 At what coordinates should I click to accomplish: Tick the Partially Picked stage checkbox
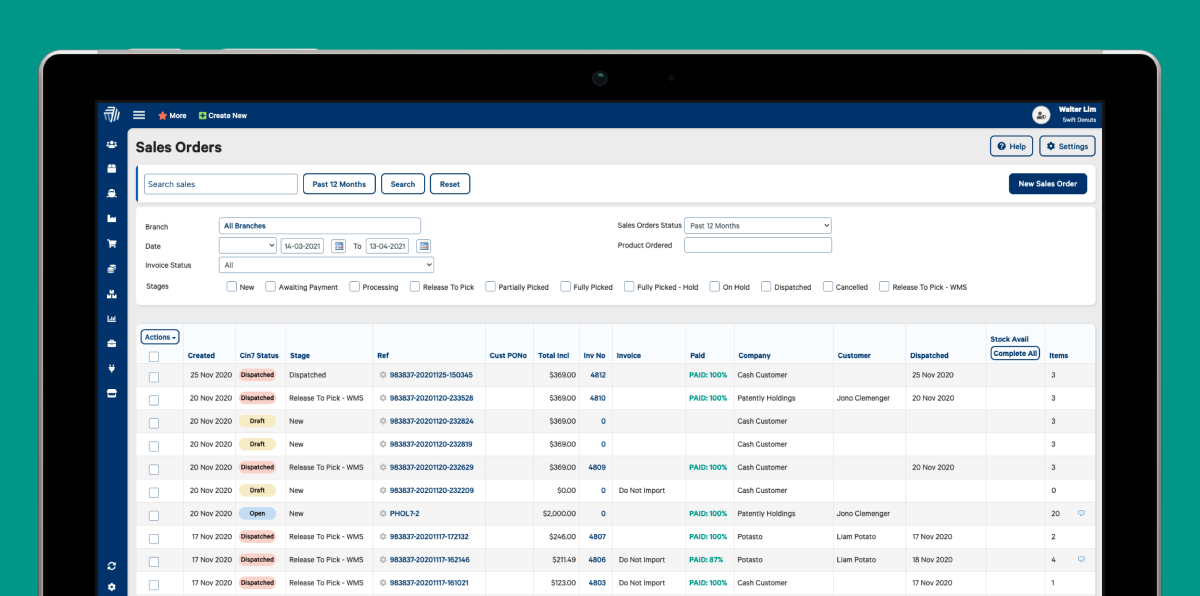pos(491,286)
